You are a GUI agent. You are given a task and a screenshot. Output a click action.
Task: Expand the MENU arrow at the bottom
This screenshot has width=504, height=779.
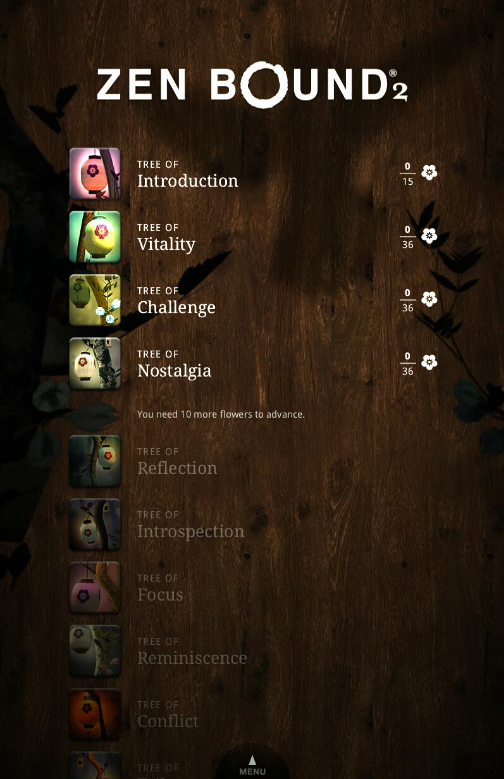tap(252, 765)
